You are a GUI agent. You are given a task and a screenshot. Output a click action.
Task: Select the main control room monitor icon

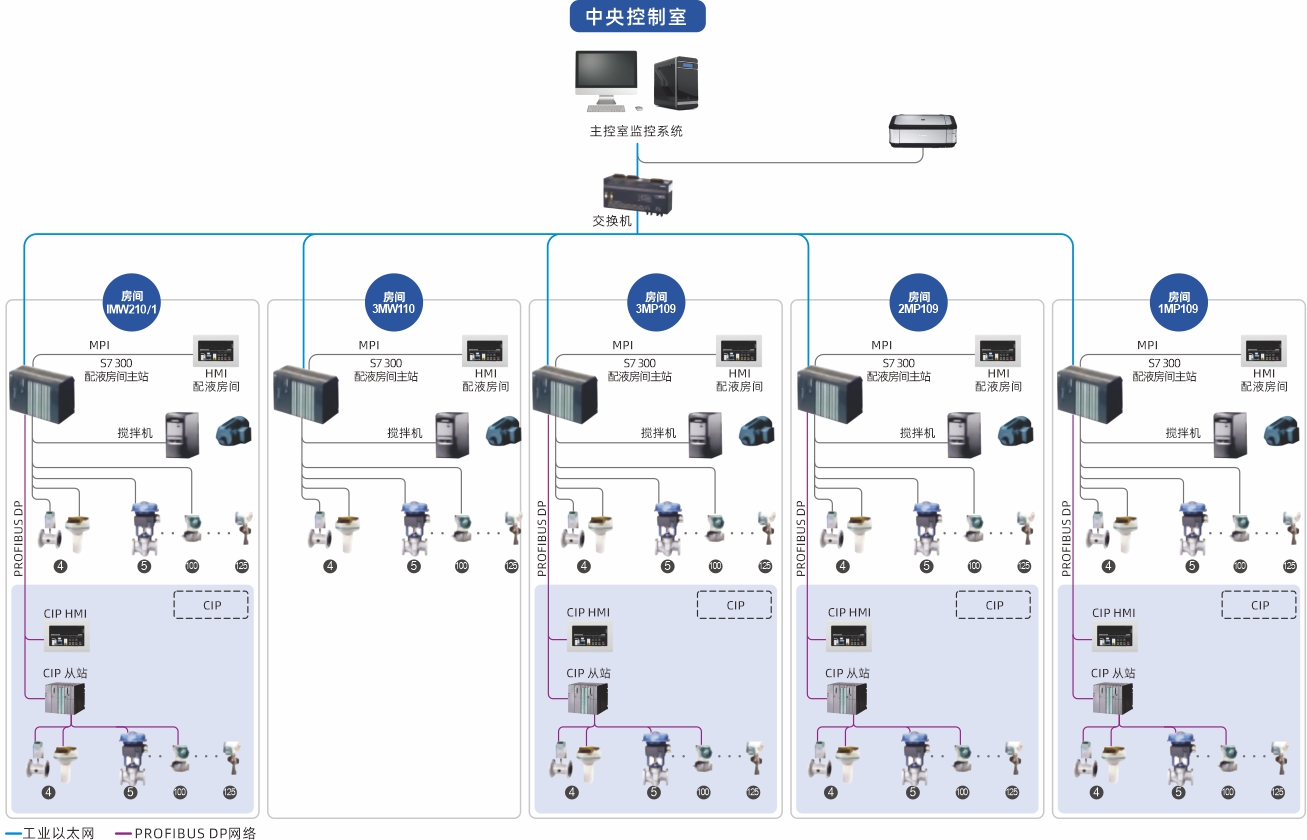[606, 80]
